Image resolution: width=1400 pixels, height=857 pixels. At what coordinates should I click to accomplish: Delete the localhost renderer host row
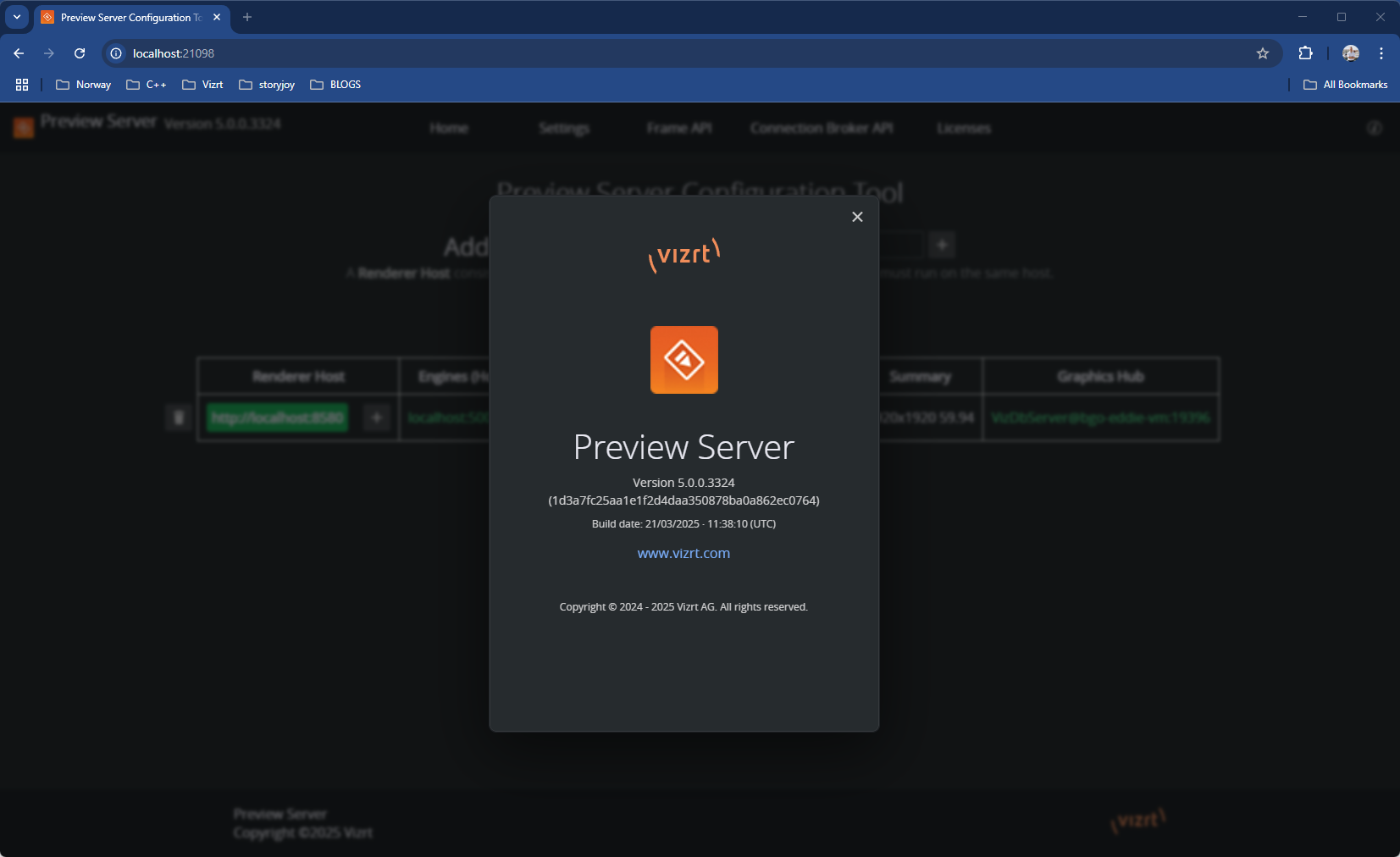tap(179, 417)
